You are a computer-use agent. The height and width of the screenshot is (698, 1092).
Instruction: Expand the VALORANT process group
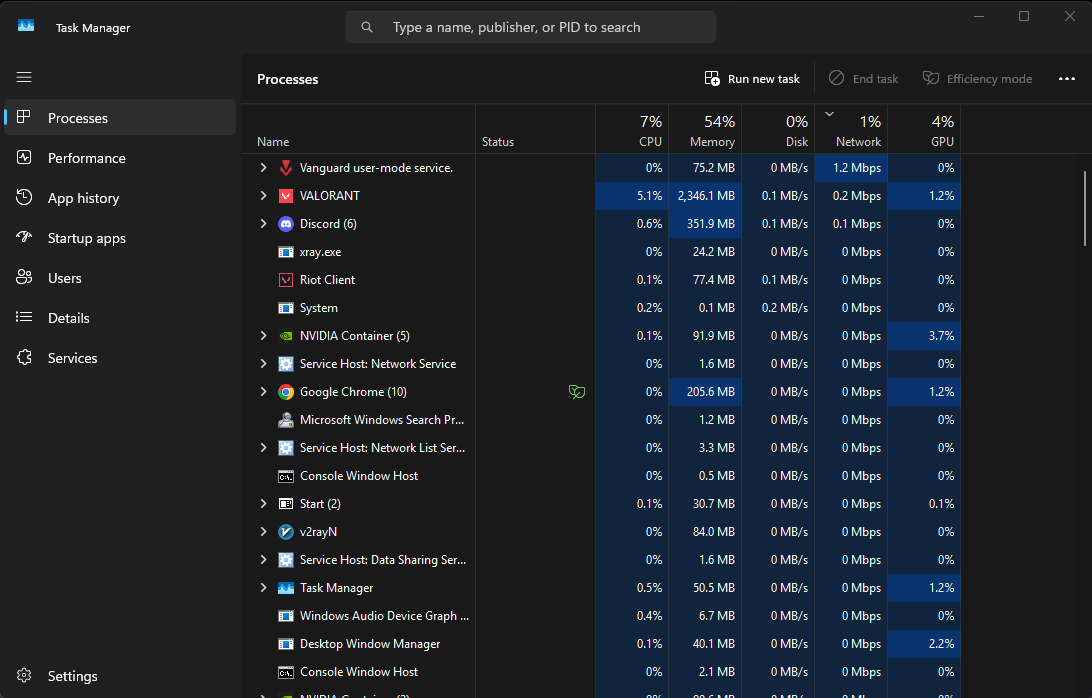pos(263,196)
